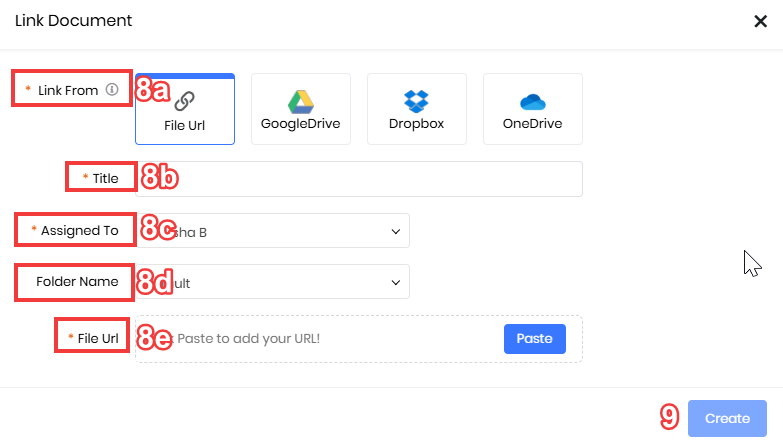Viewport: 783px width, 446px height.
Task: Open the Assigned To combo box
Action: (x=272, y=231)
